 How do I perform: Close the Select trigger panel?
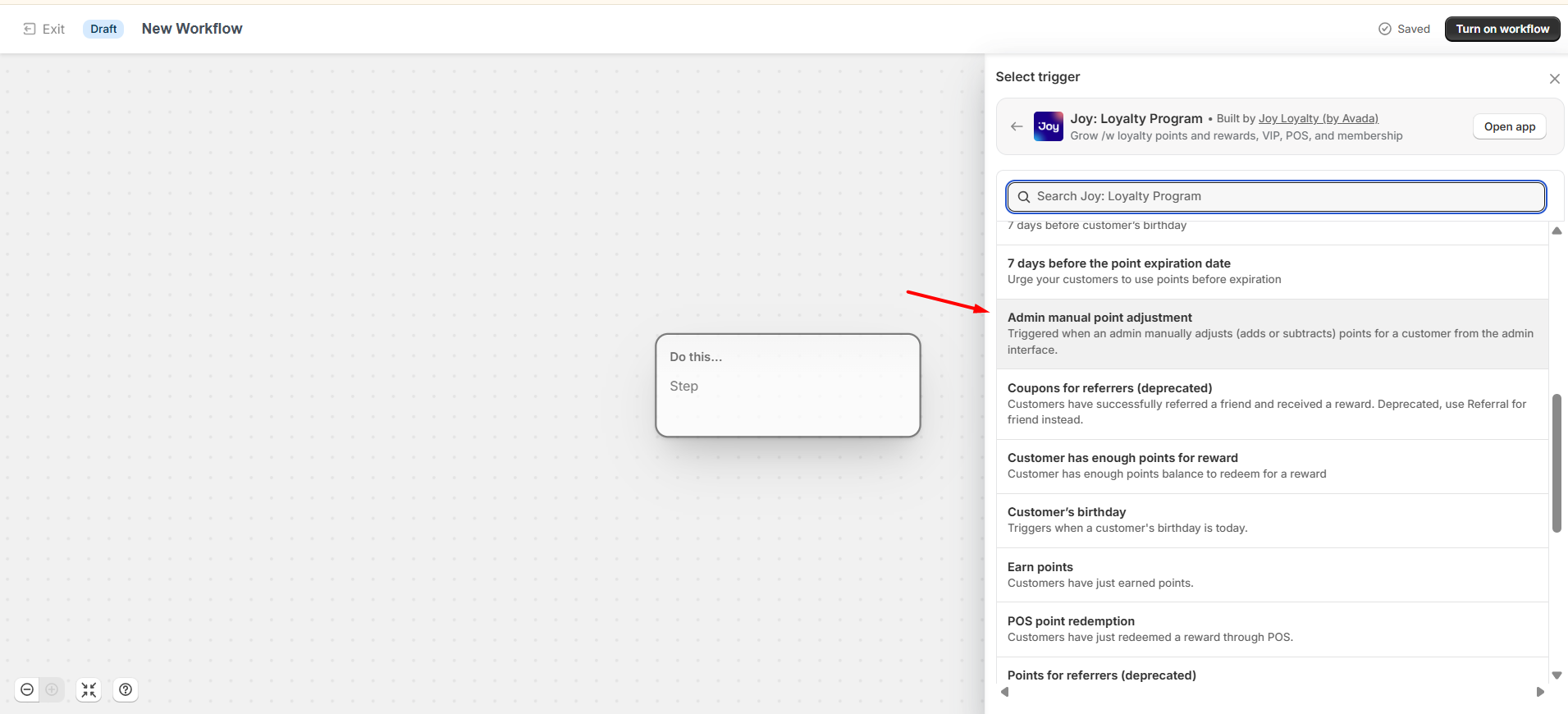click(x=1554, y=79)
